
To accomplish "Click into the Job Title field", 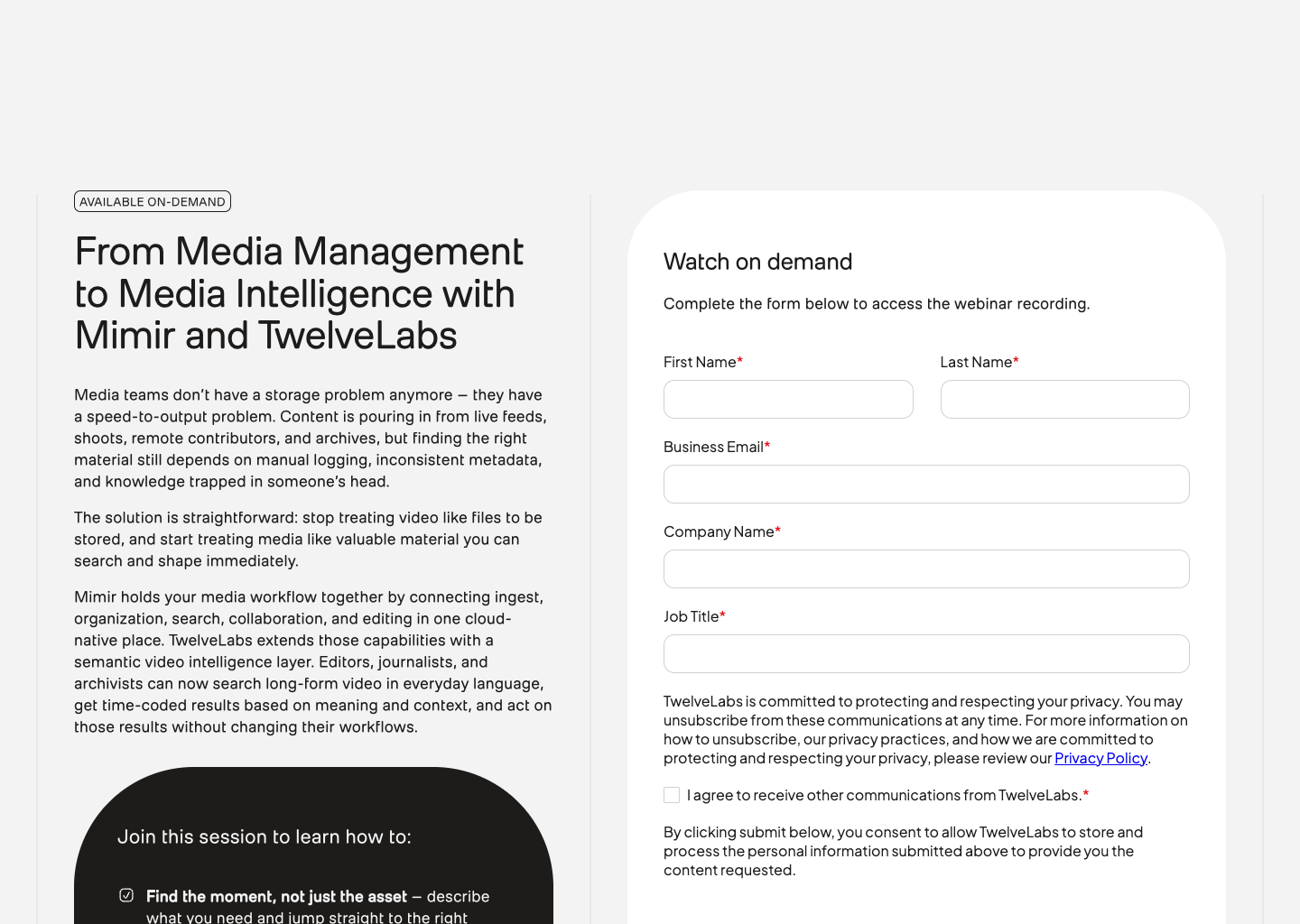I will coord(926,653).
